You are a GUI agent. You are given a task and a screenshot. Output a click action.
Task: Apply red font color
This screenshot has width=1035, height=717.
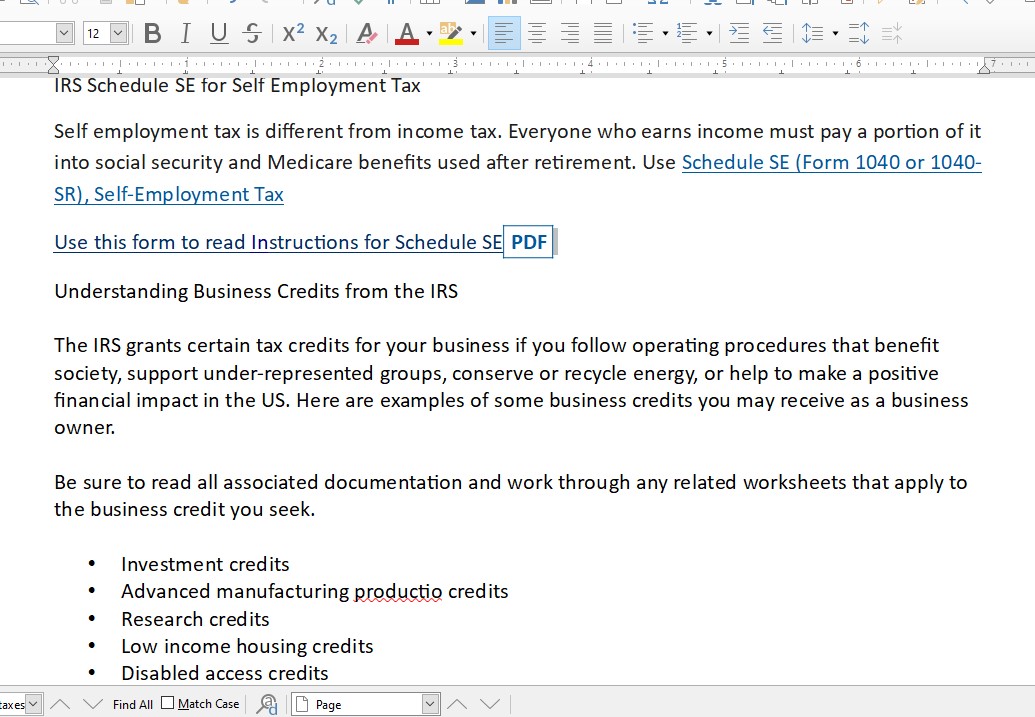pos(407,33)
